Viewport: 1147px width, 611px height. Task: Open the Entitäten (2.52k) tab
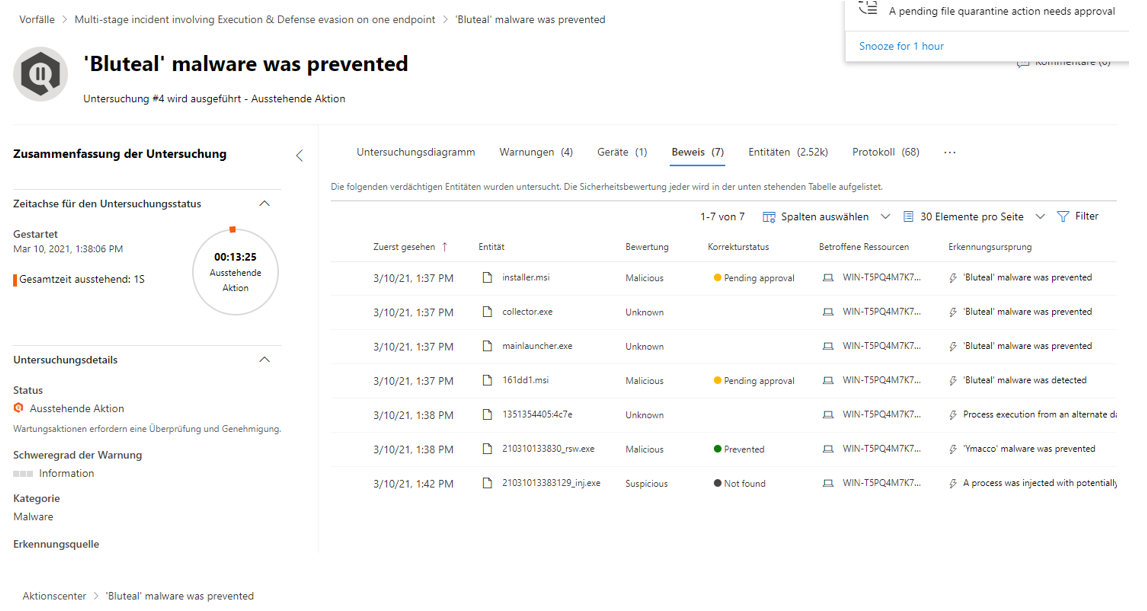pos(788,152)
